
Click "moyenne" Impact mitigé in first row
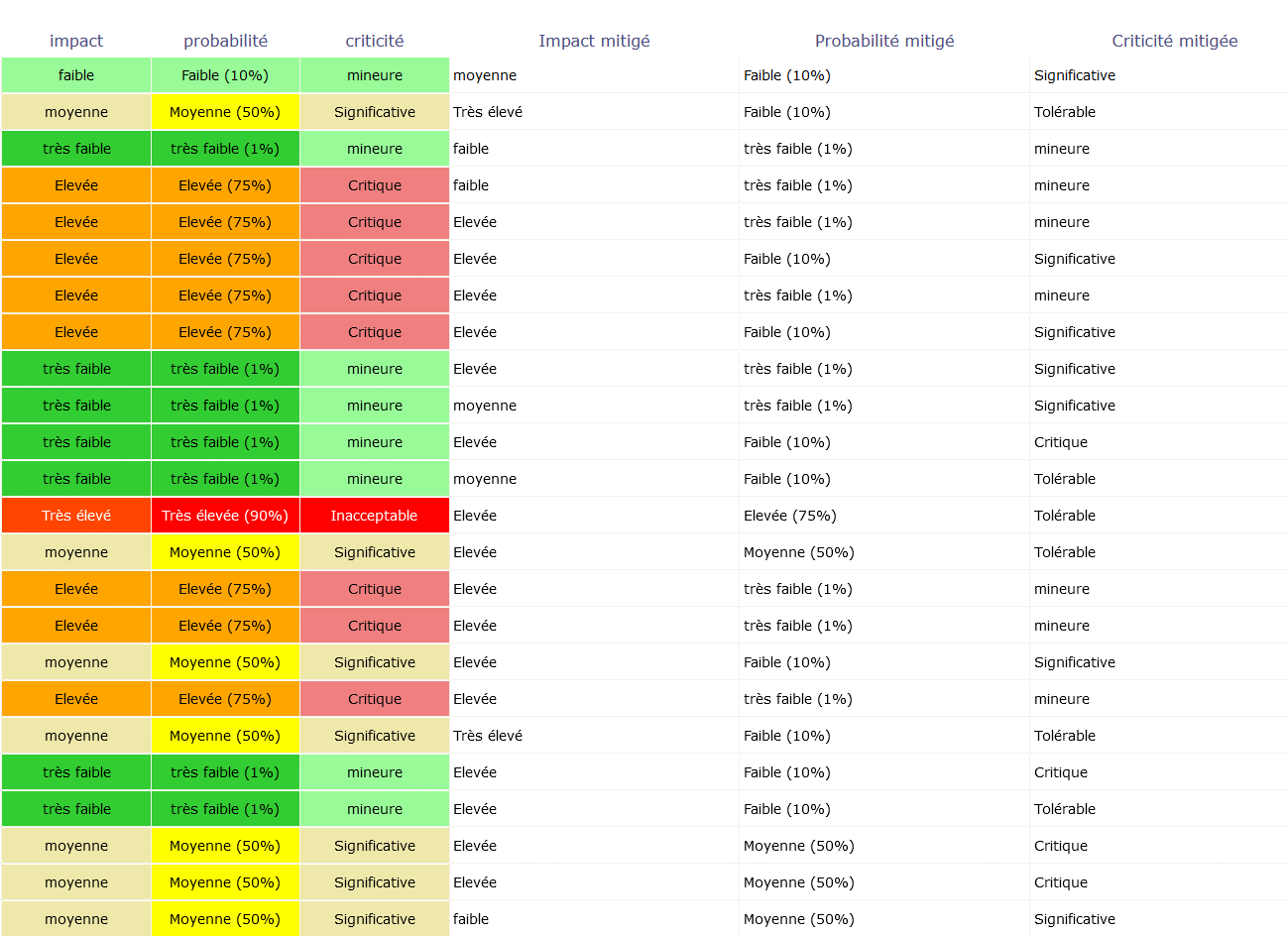pos(485,75)
